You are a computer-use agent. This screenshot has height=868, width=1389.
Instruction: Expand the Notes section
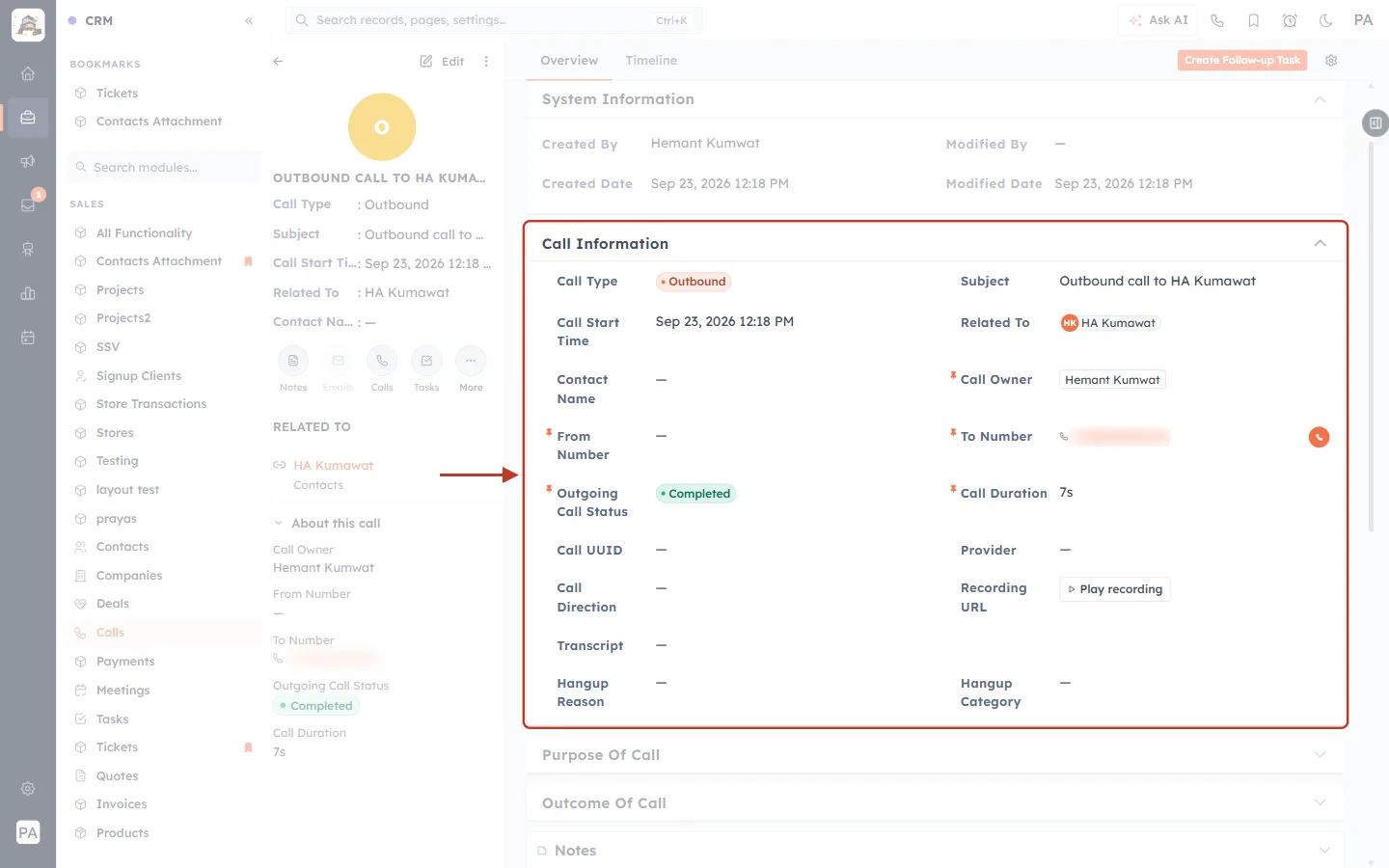pyautogui.click(x=1324, y=850)
